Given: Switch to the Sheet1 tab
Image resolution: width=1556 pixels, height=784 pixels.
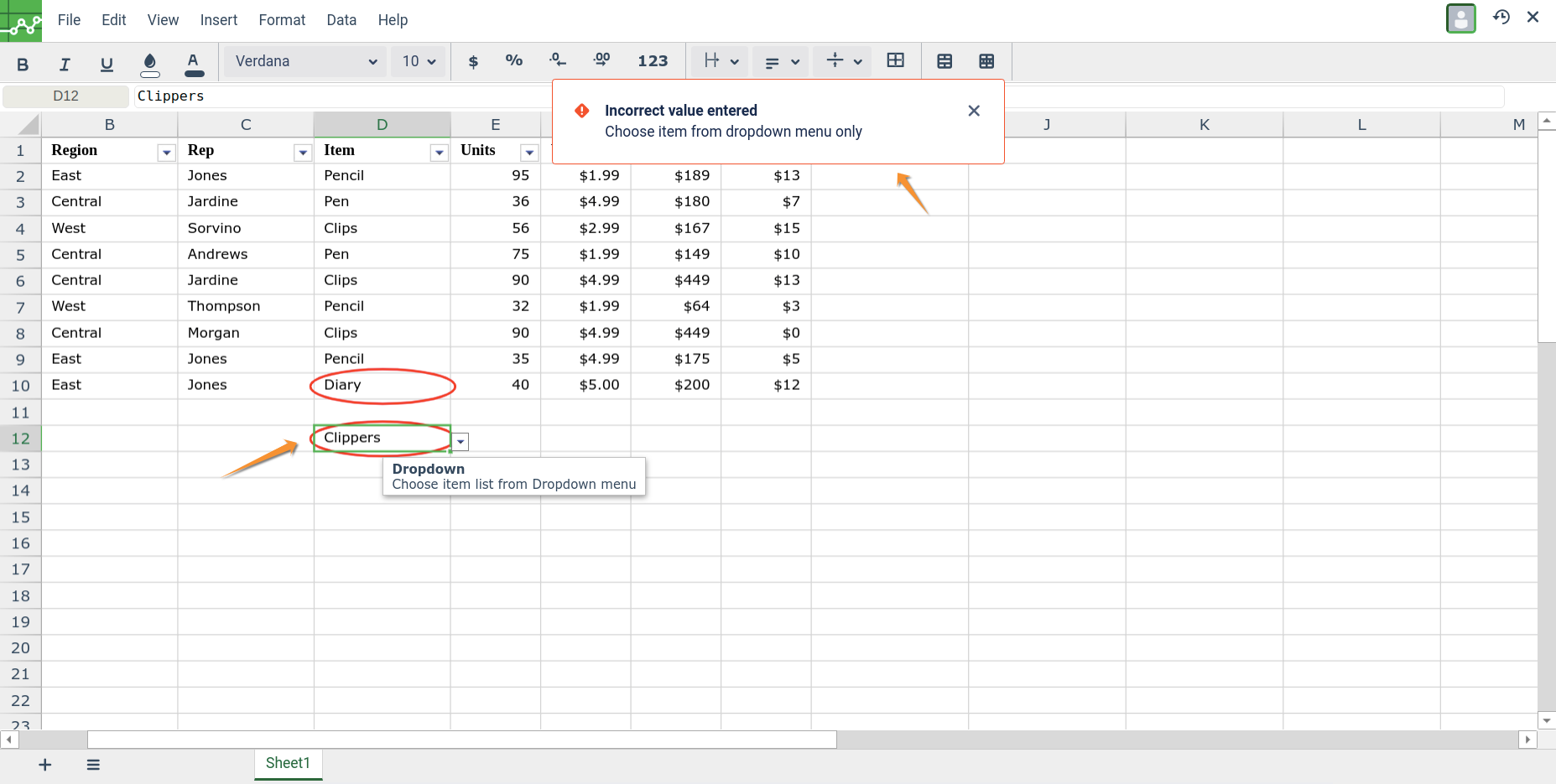Looking at the screenshot, I should pyautogui.click(x=288, y=764).
